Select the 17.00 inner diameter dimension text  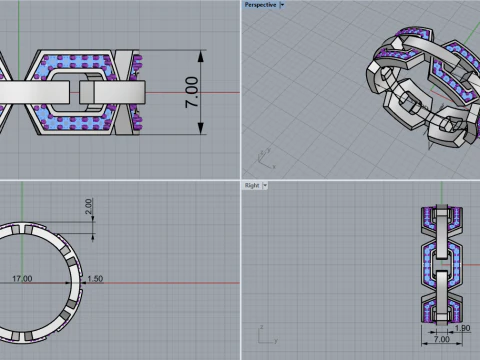[22, 278]
